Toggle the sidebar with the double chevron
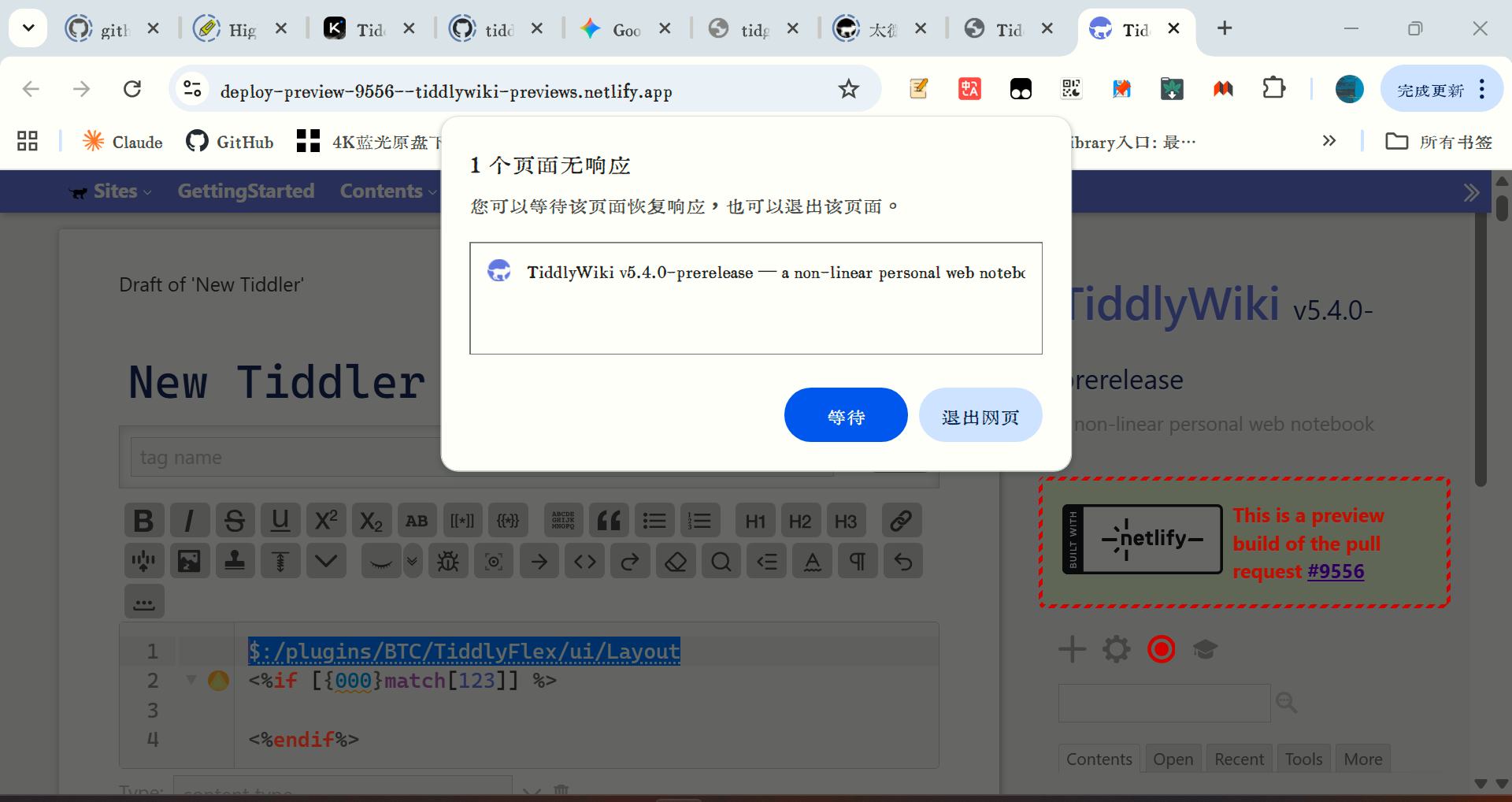 [x=1470, y=192]
